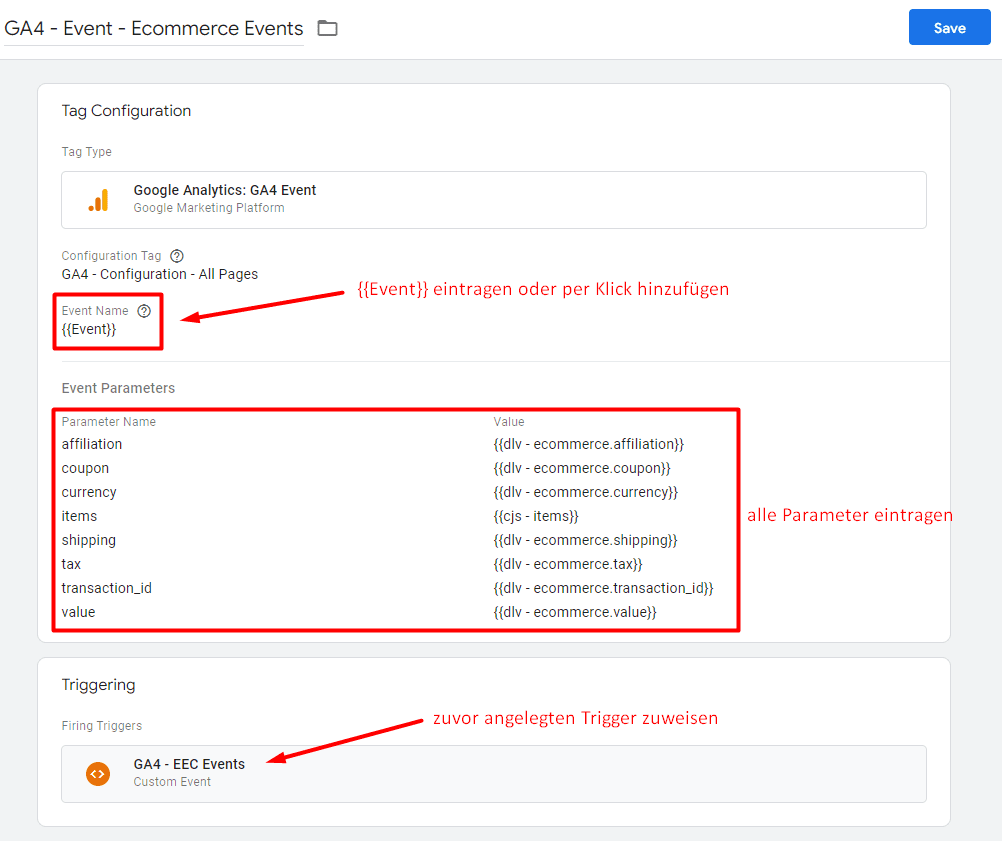The width and height of the screenshot is (1002, 841).
Task: Click the Google Analytics bar chart icon
Action: point(98,200)
